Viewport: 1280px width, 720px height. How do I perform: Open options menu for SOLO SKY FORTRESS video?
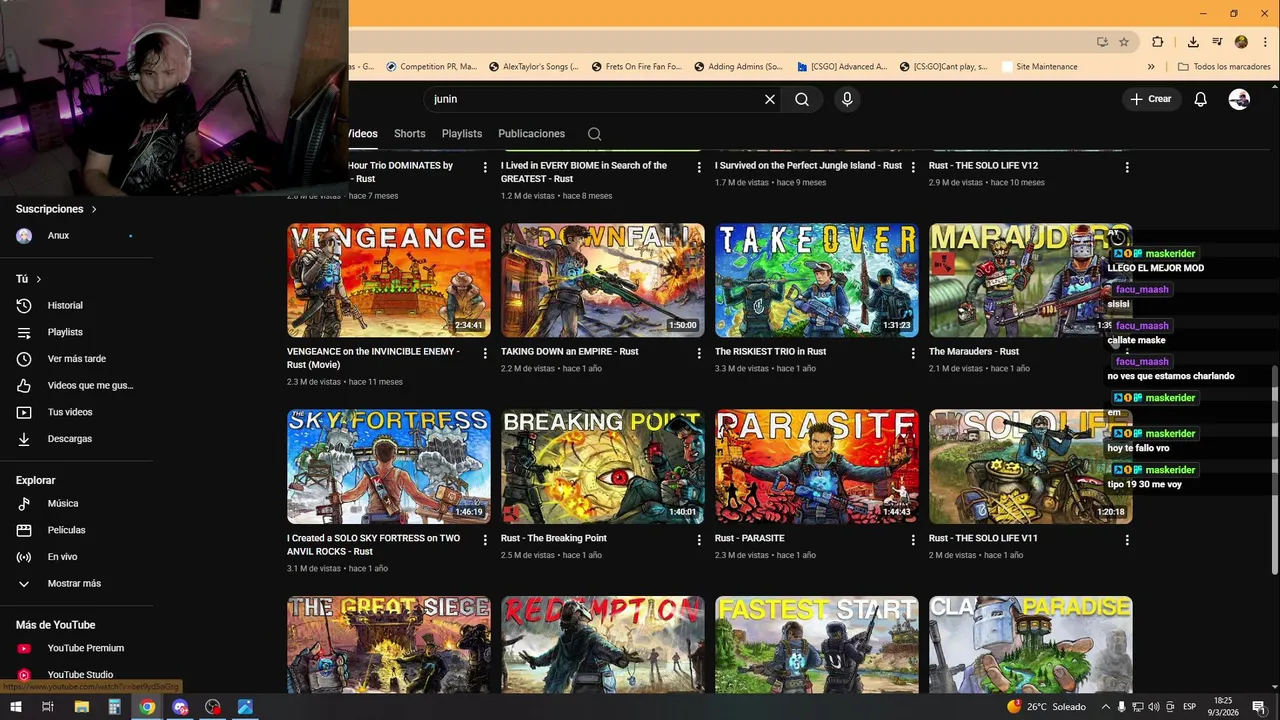coord(485,540)
